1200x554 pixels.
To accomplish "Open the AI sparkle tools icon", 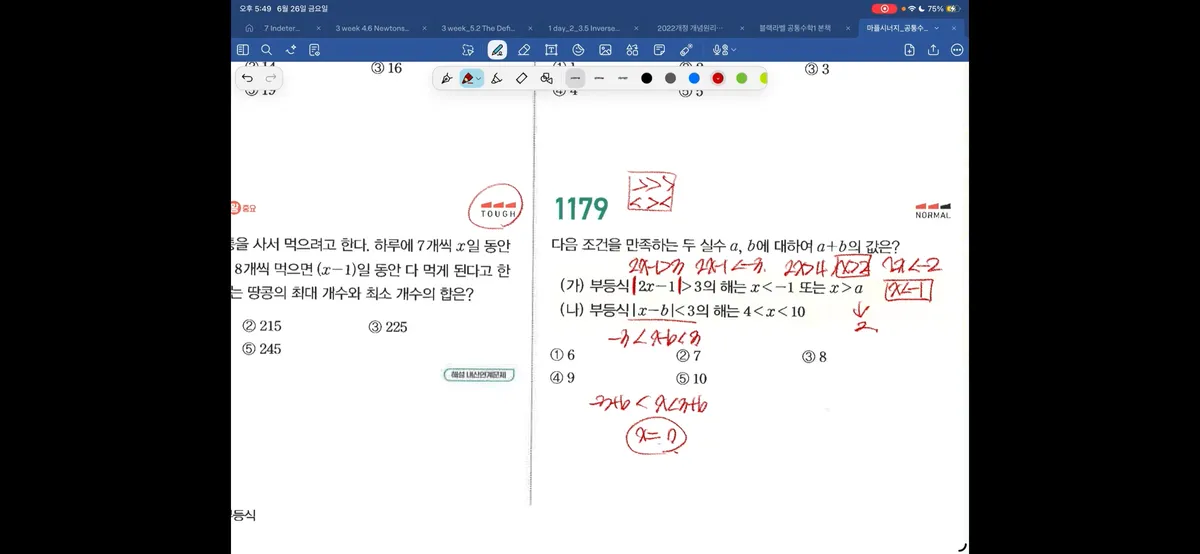I will [x=291, y=49].
